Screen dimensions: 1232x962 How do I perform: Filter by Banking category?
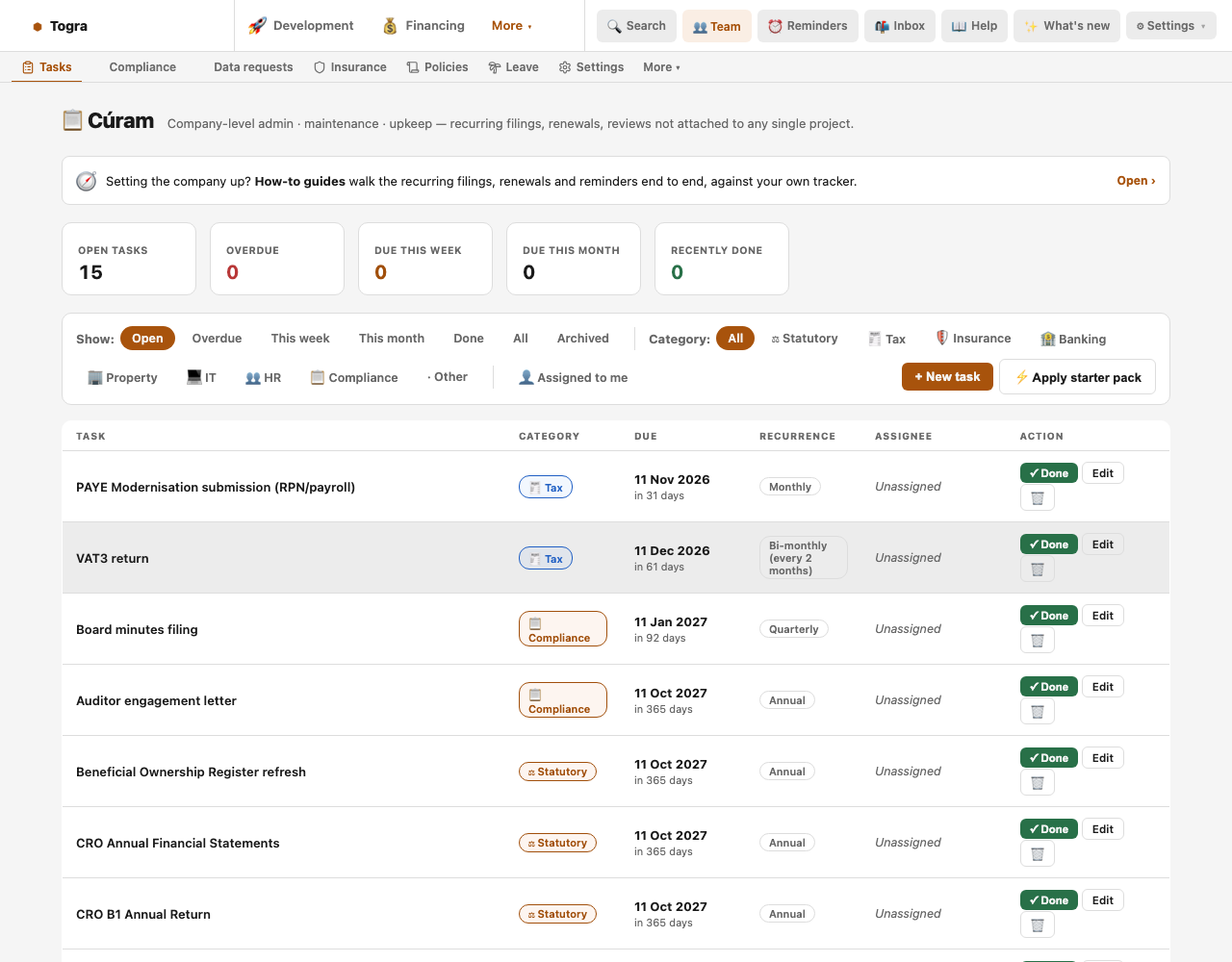click(x=1073, y=339)
